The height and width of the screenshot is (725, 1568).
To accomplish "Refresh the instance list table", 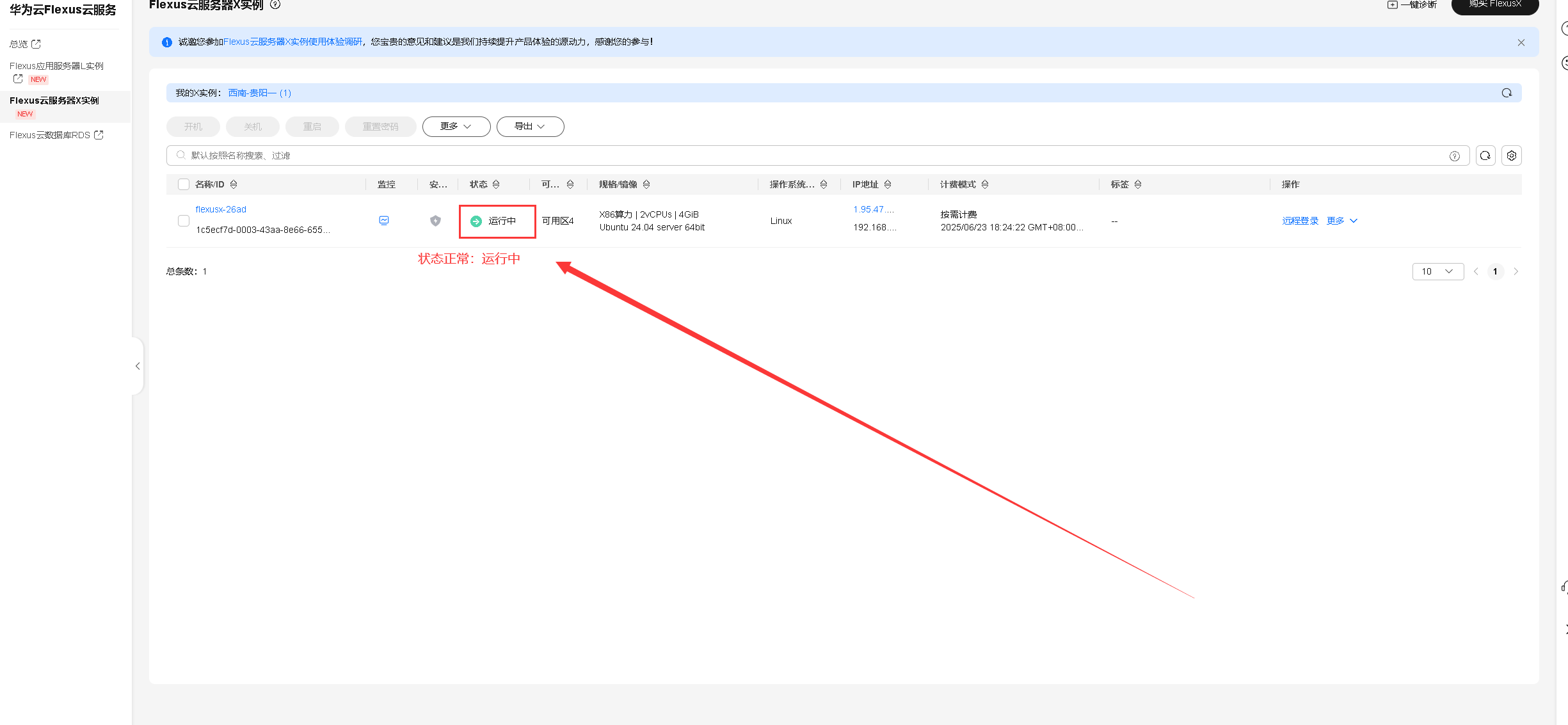I will click(1485, 155).
